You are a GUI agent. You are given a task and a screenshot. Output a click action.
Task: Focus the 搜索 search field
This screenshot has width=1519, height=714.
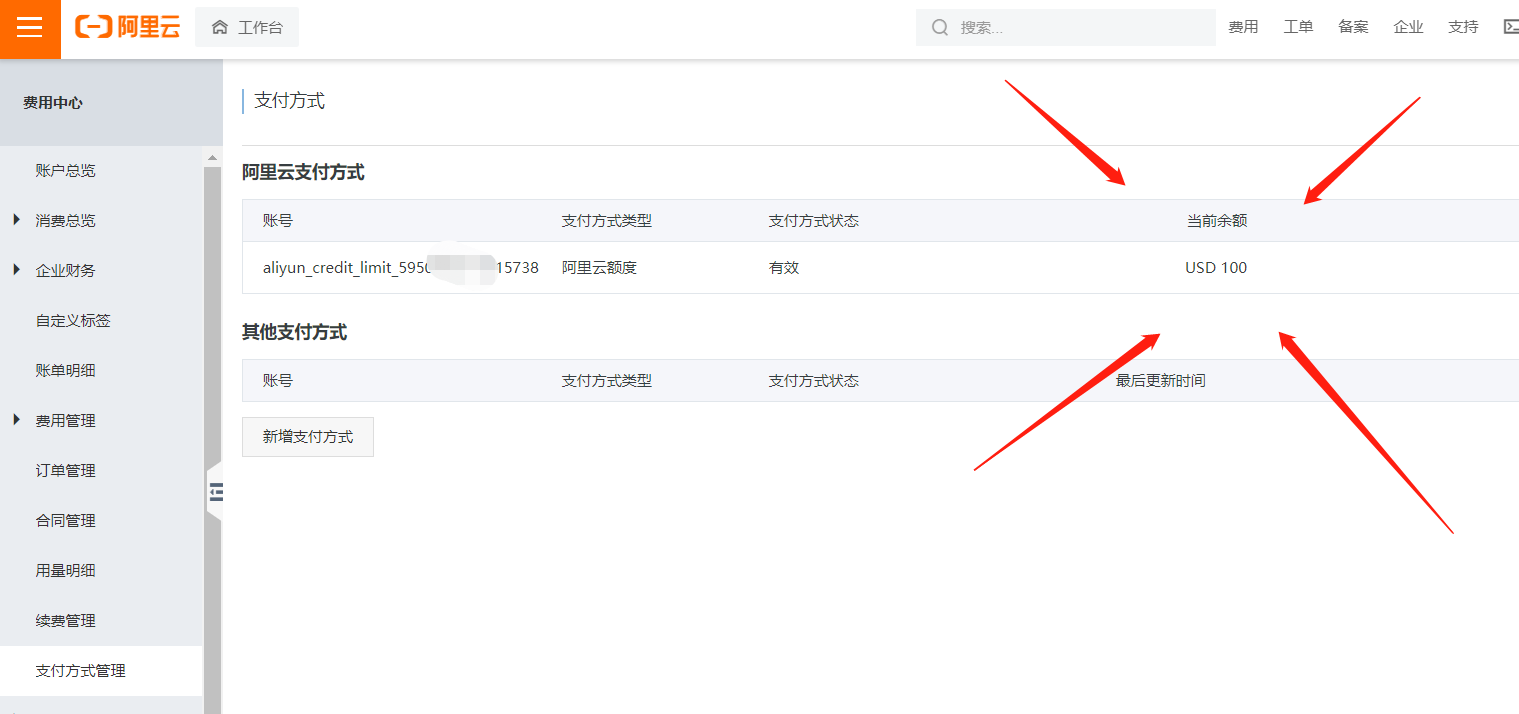click(1066, 28)
